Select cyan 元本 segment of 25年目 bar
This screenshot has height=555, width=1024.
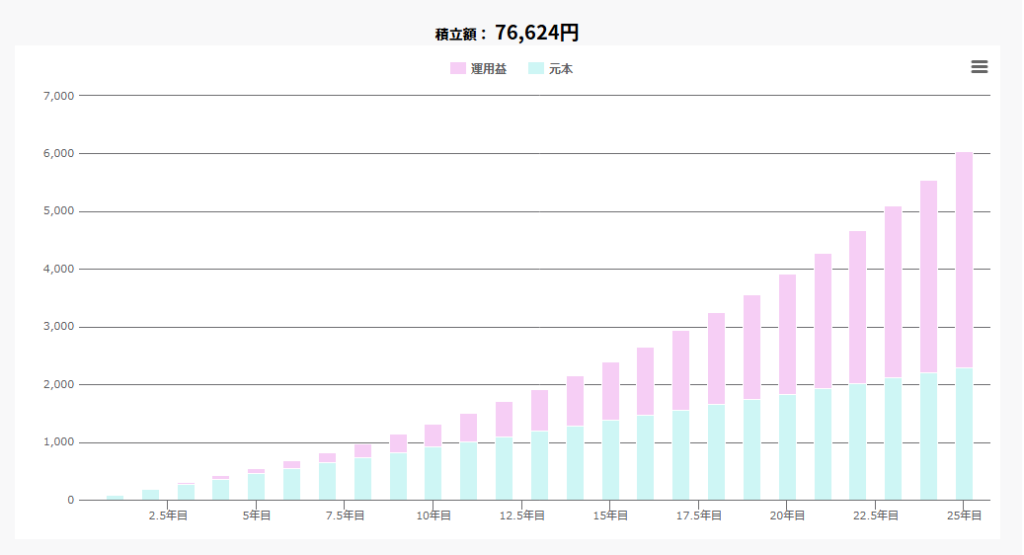(964, 435)
